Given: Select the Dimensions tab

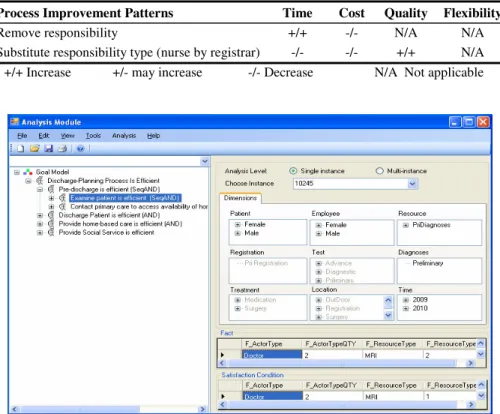Looking at the screenshot, I should (x=240, y=198).
